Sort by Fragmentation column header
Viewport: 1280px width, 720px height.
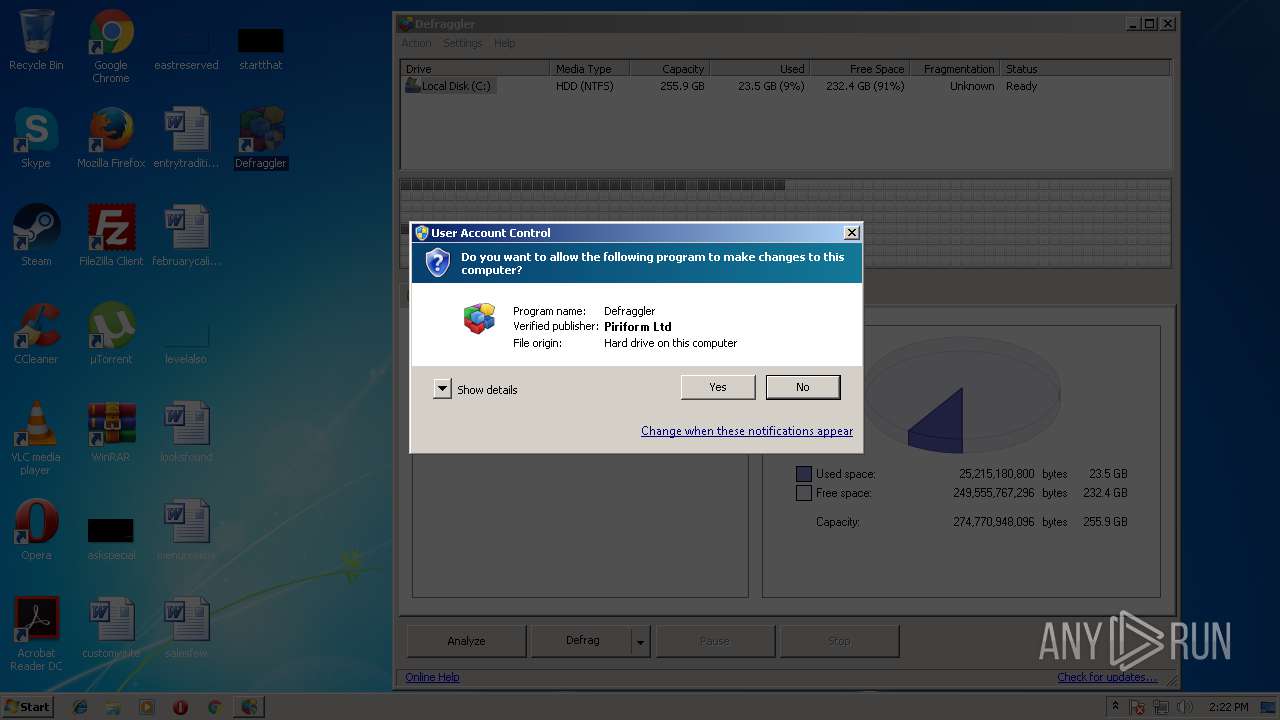point(954,69)
